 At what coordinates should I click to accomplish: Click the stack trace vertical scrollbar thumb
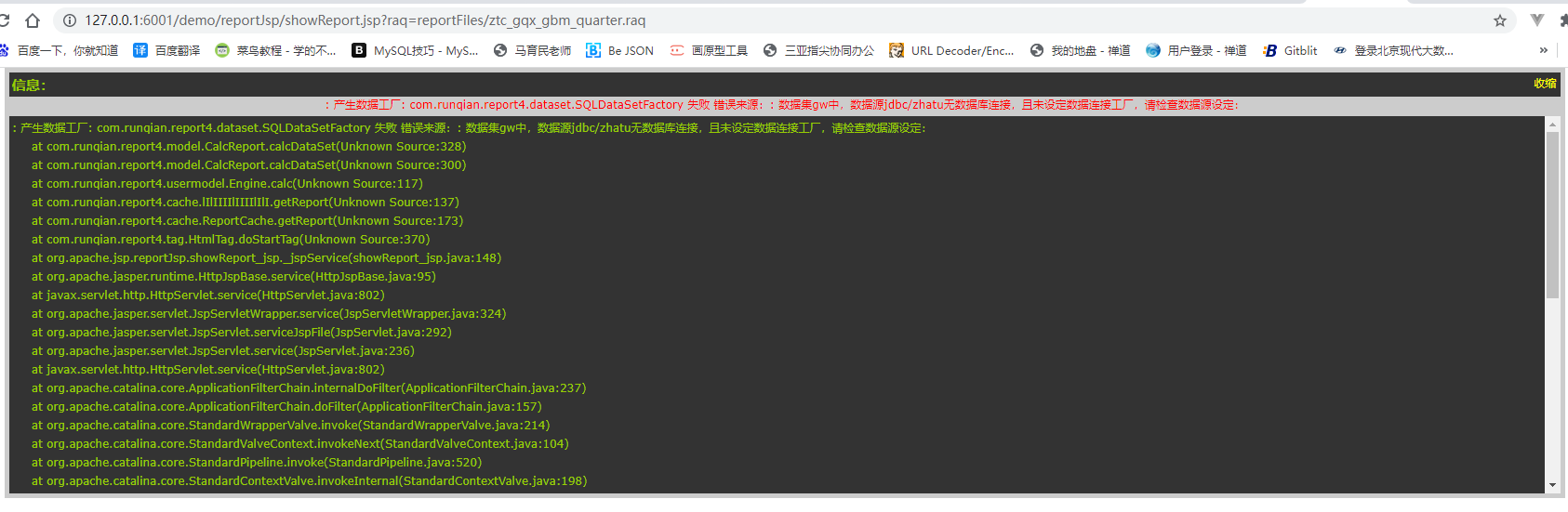tap(1552, 215)
